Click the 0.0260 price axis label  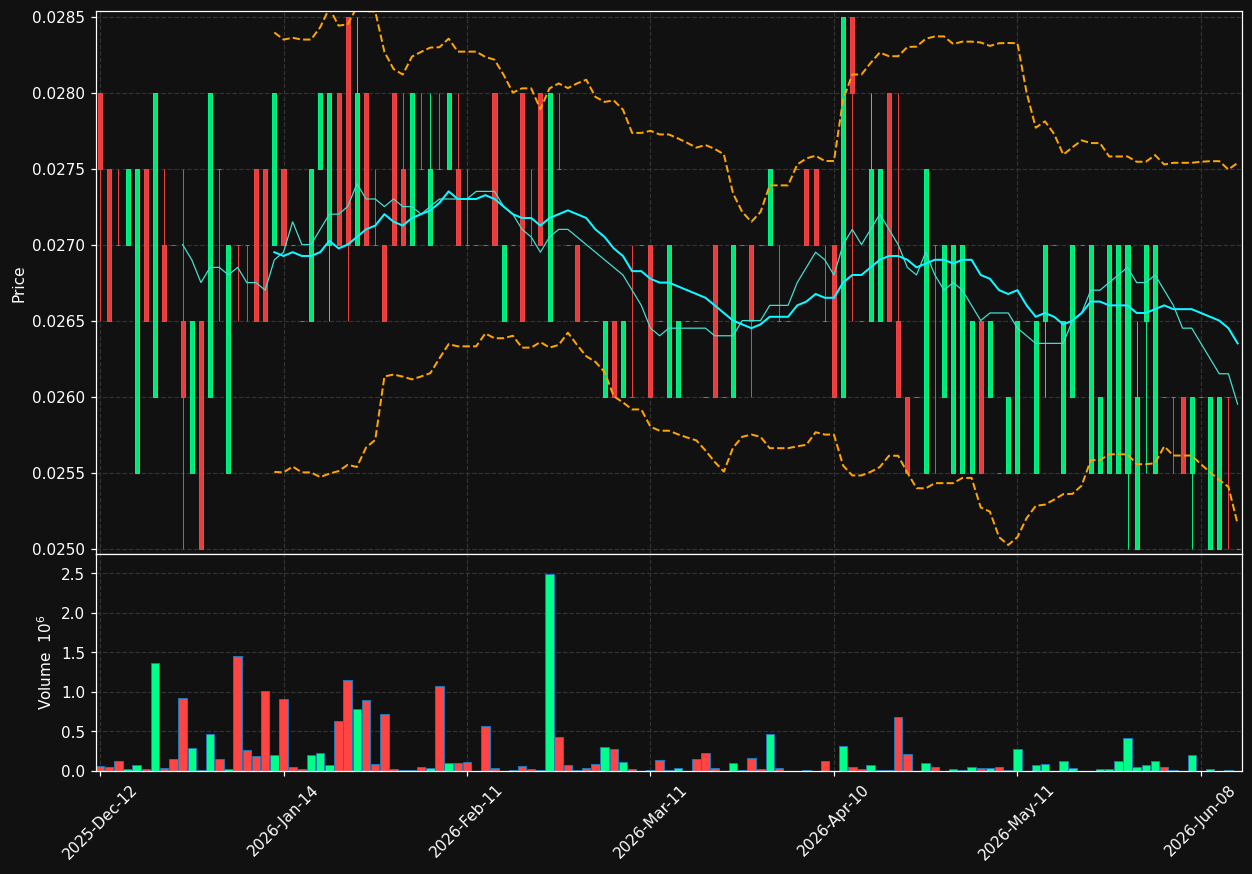coord(60,398)
